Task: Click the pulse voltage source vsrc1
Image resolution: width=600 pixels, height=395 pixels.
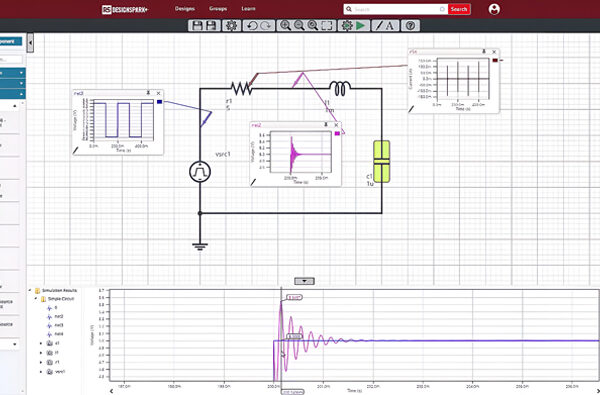Action: [x=200, y=171]
